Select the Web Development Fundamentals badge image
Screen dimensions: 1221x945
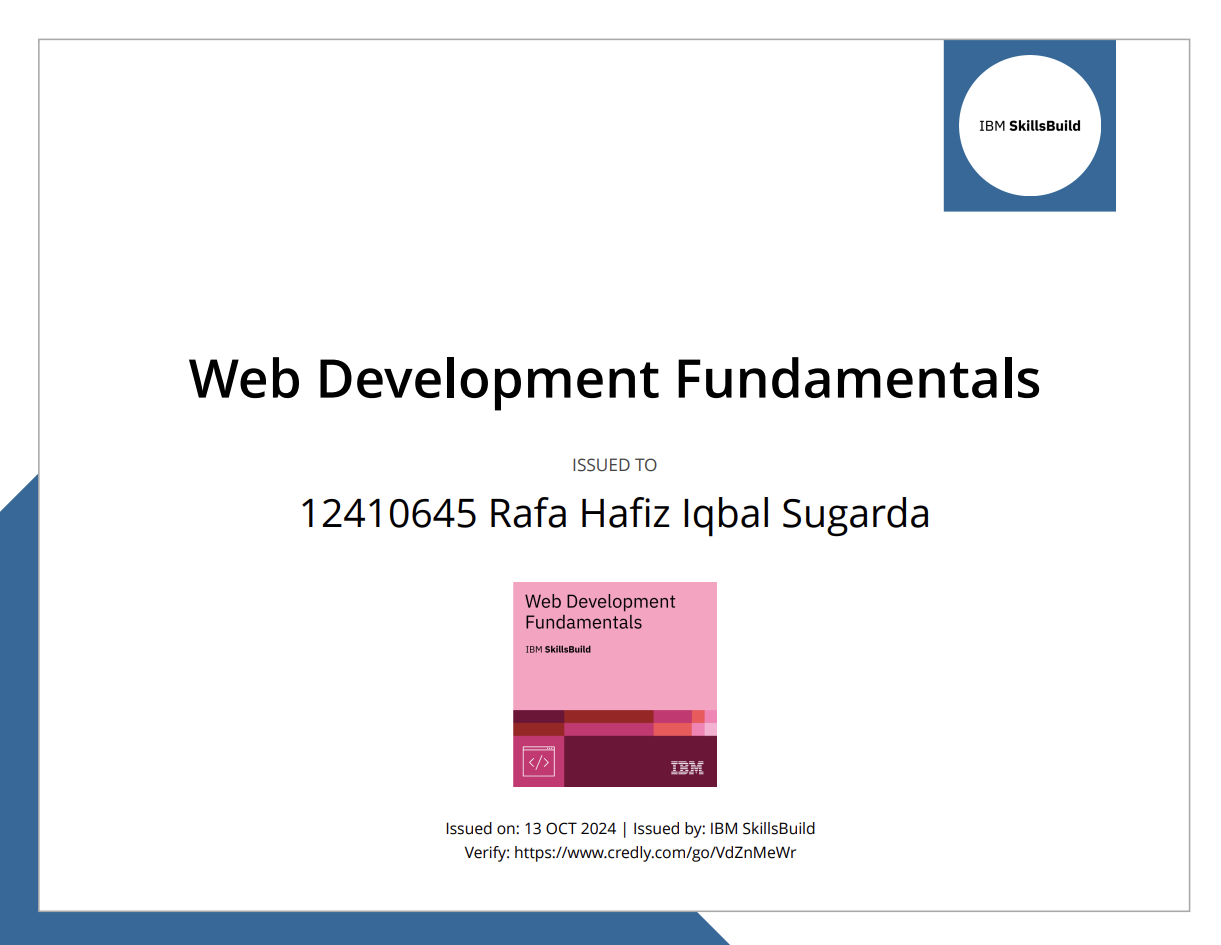pyautogui.click(x=614, y=684)
